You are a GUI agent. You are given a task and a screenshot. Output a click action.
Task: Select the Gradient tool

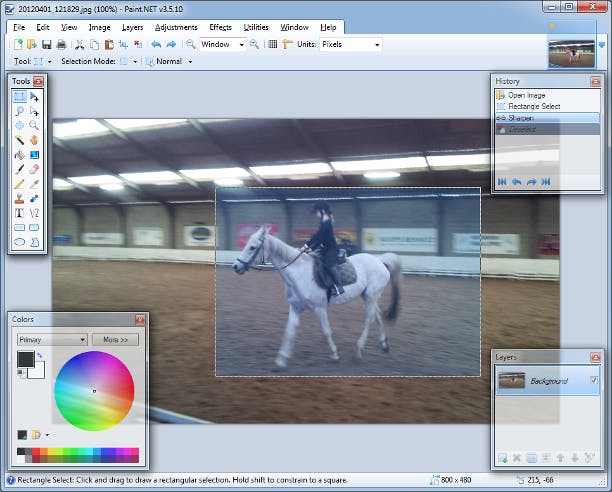tap(34, 155)
